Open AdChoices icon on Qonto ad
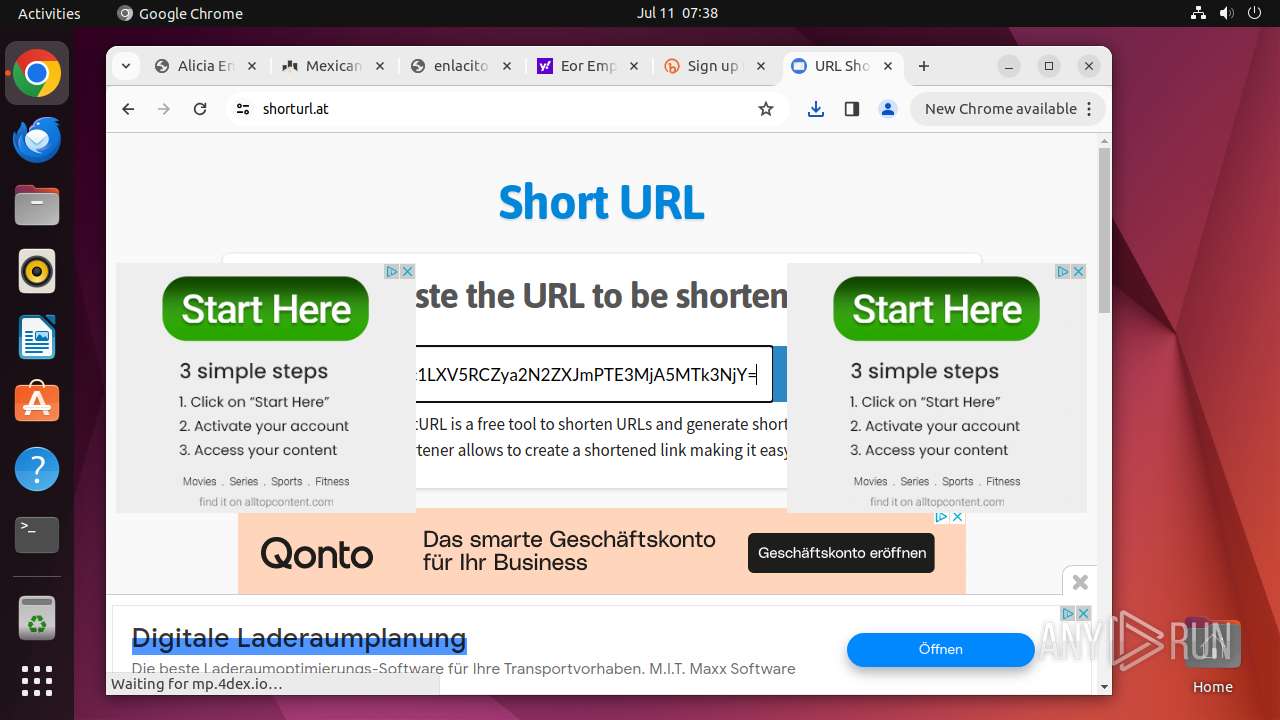This screenshot has width=1280, height=720. click(941, 517)
